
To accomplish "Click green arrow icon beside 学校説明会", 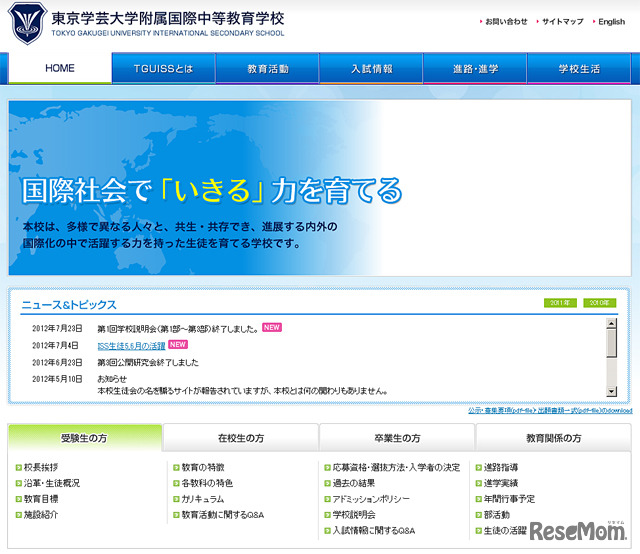I will [x=327, y=515].
